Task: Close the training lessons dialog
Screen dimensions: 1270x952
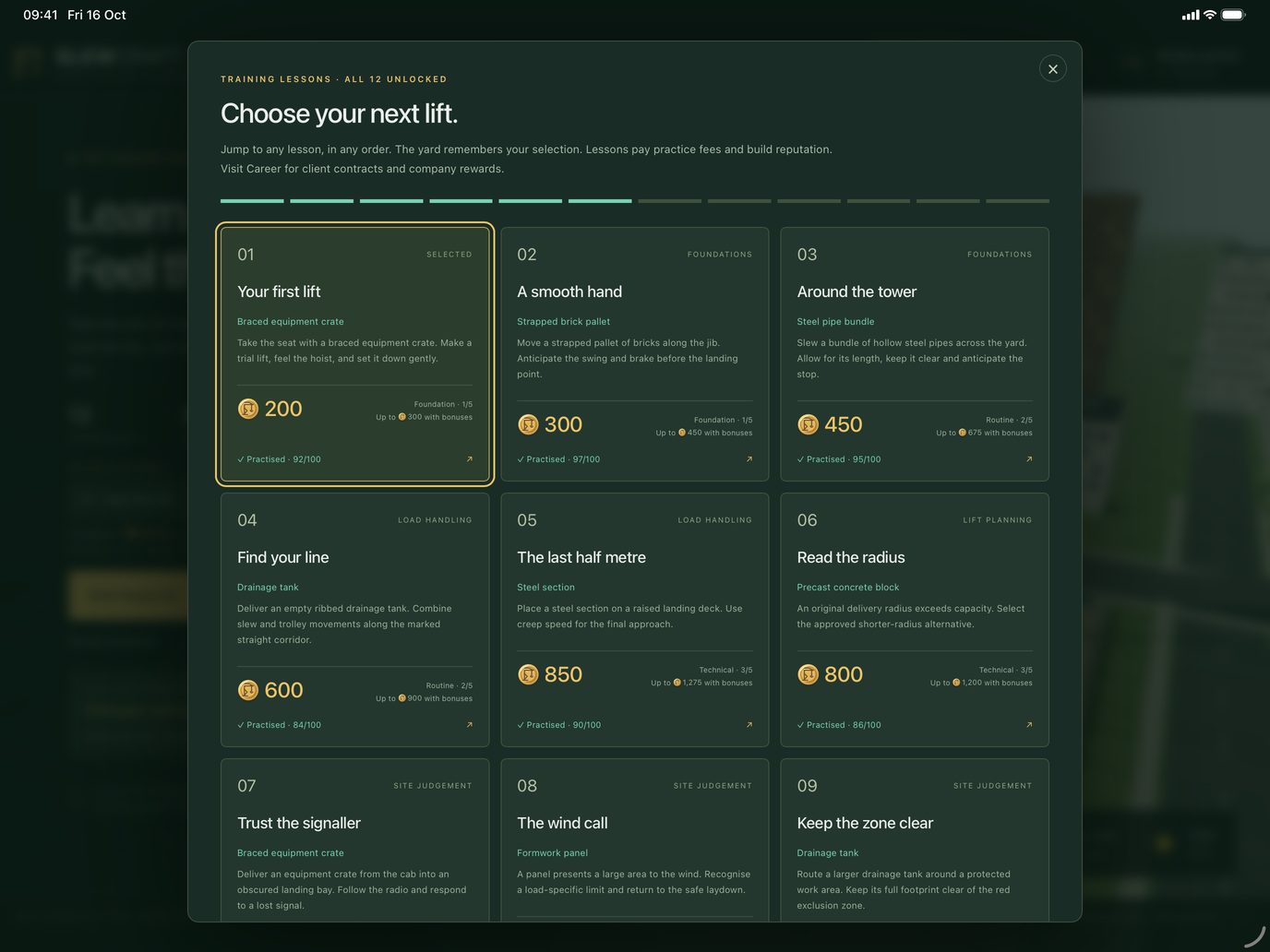Action: click(x=1053, y=69)
